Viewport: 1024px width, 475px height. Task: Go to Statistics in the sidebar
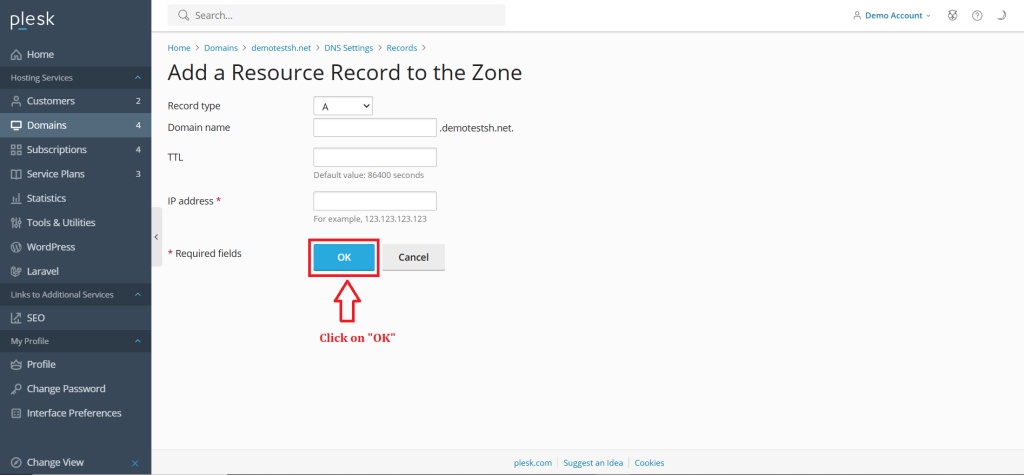pos(76,199)
